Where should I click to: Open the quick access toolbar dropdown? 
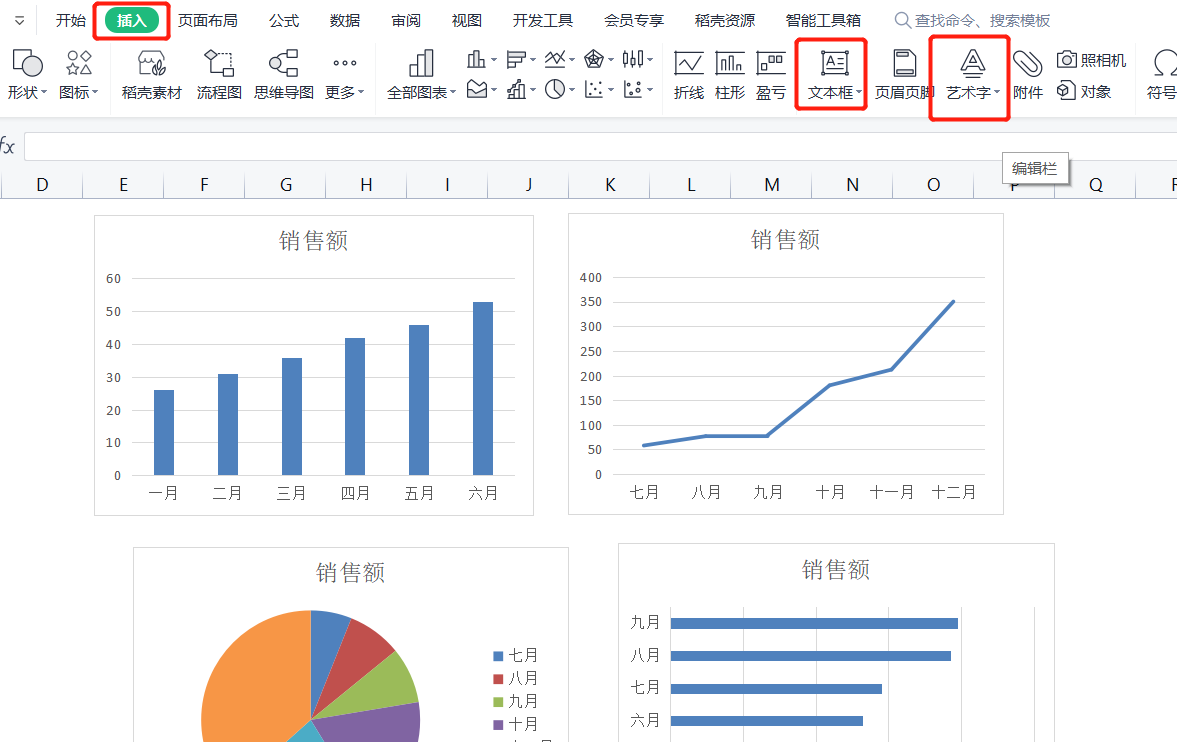(x=20, y=20)
